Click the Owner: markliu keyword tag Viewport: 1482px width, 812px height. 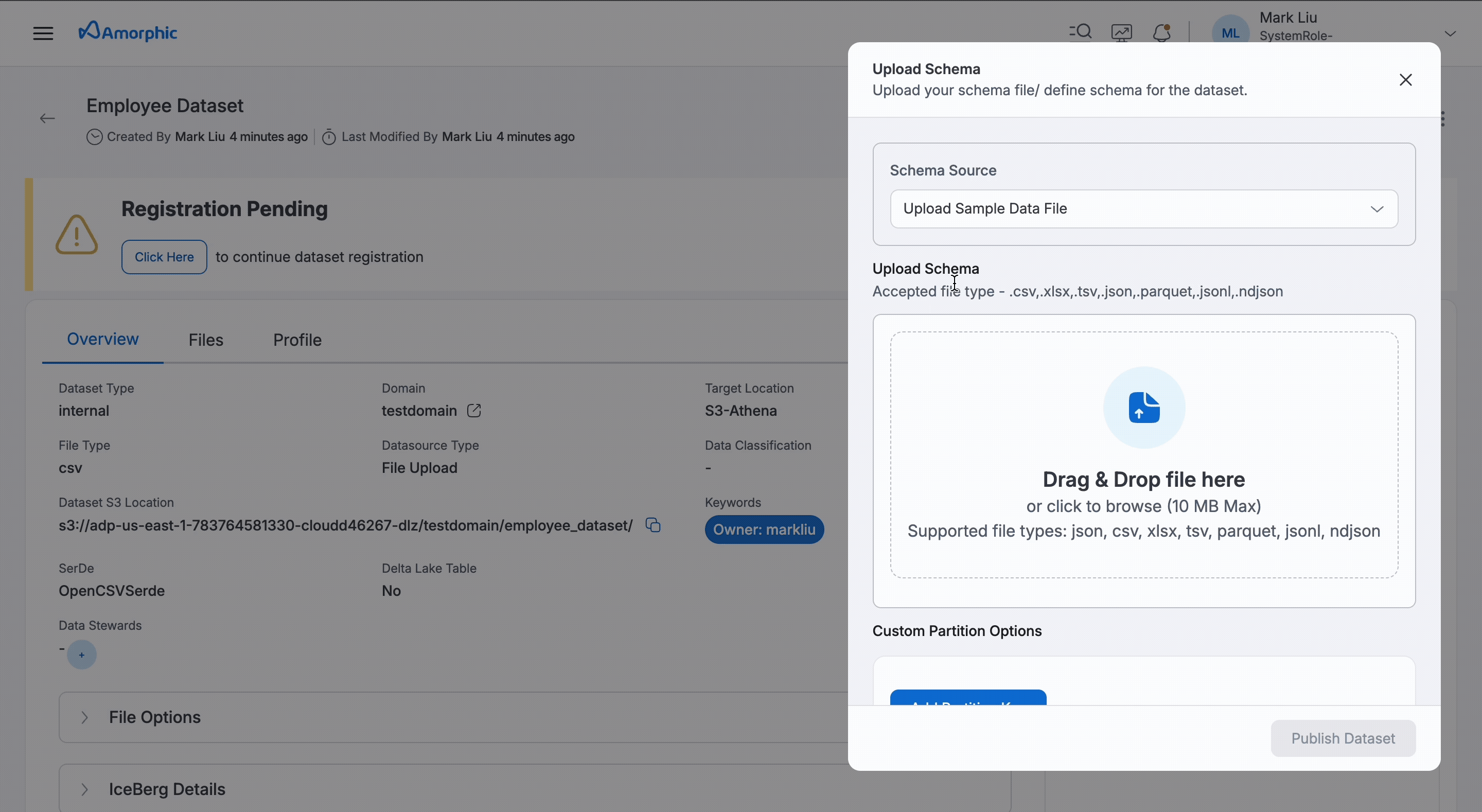764,529
